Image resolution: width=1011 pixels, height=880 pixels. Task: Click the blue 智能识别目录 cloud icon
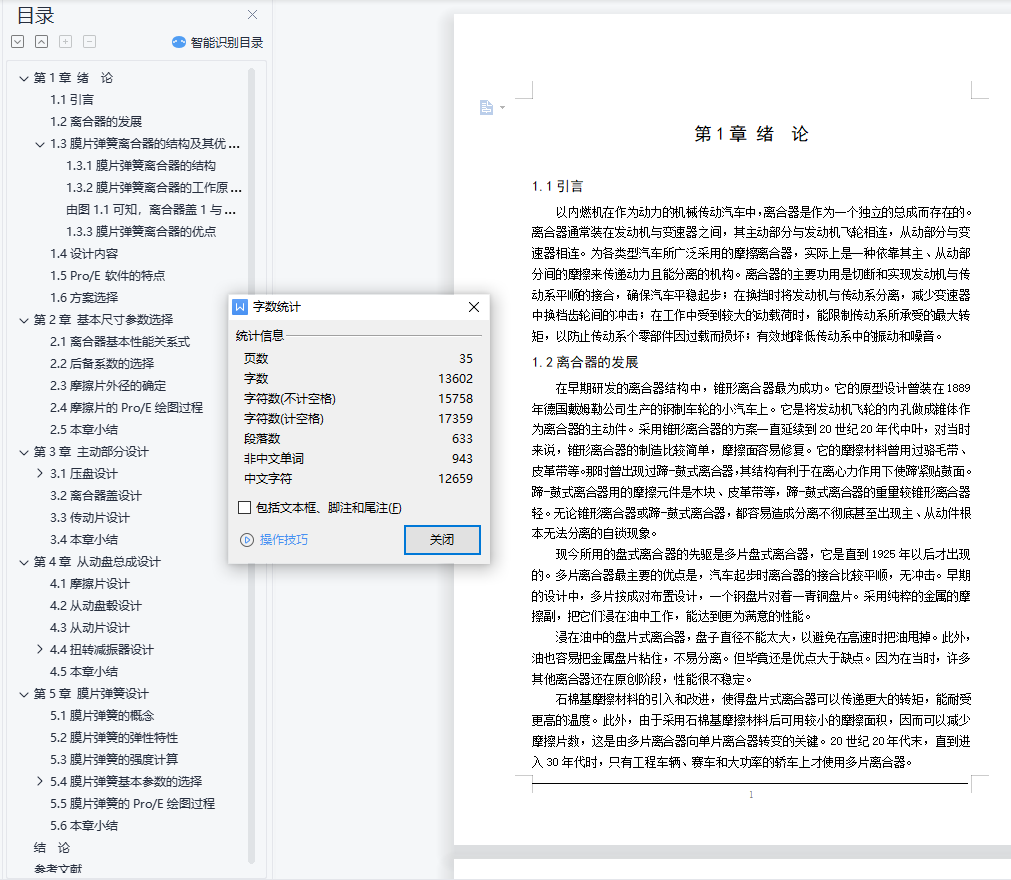[179, 43]
